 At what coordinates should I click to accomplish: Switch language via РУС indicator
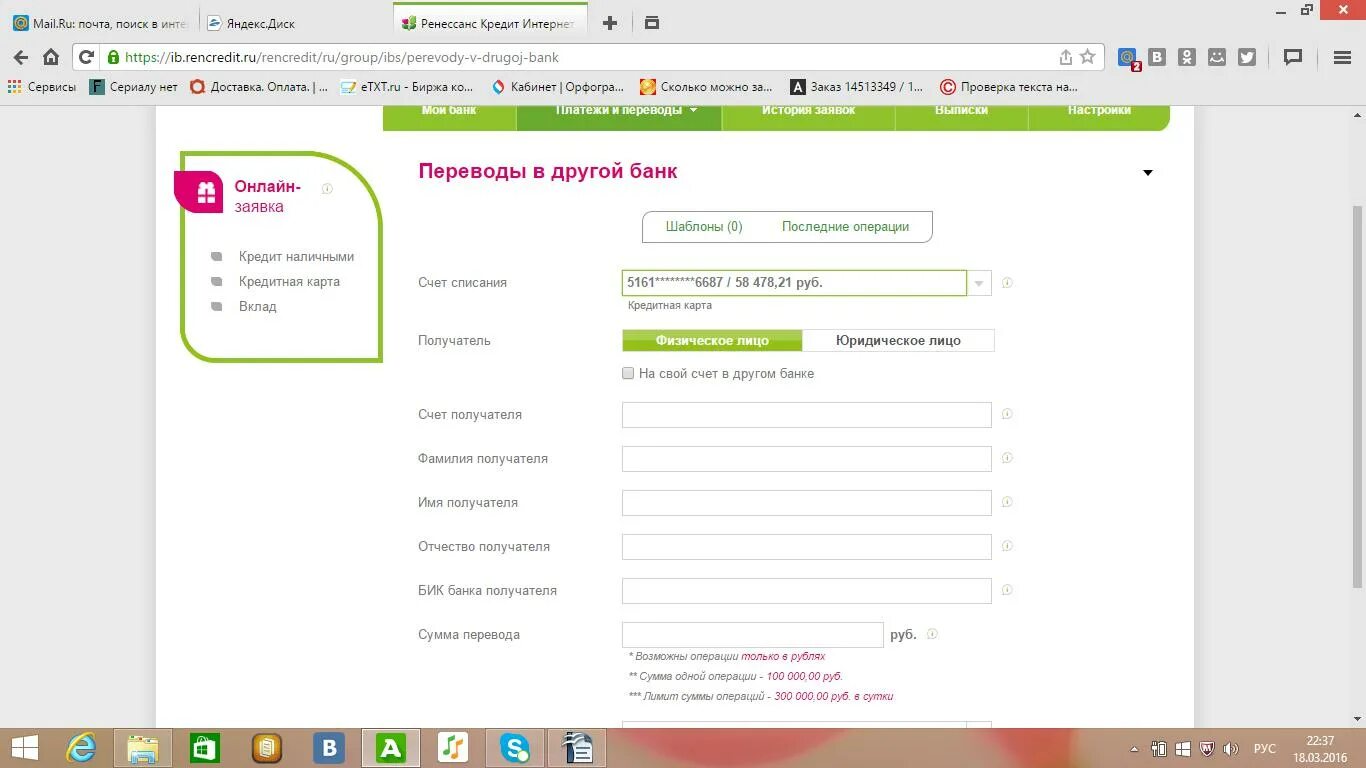(1265, 749)
